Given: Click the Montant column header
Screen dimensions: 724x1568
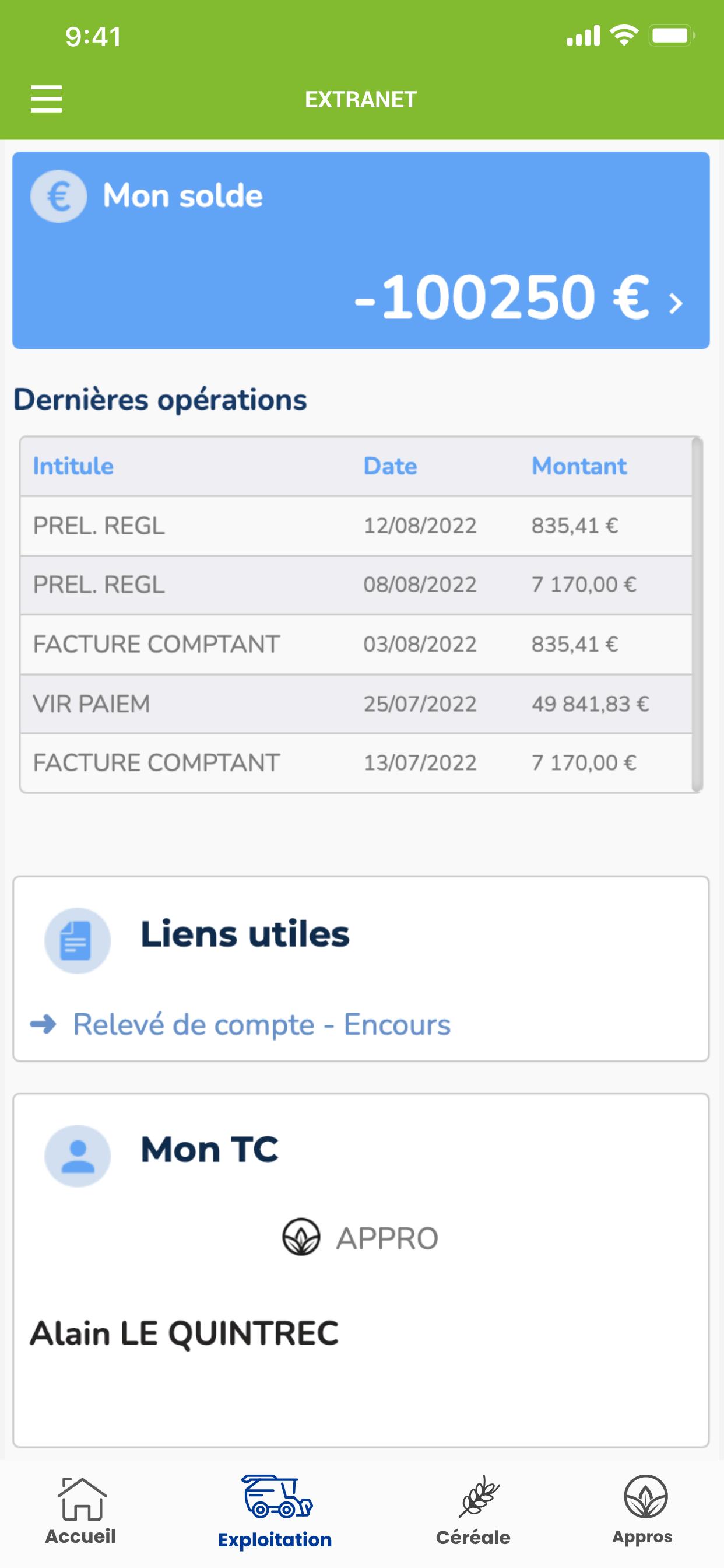Looking at the screenshot, I should (x=579, y=466).
